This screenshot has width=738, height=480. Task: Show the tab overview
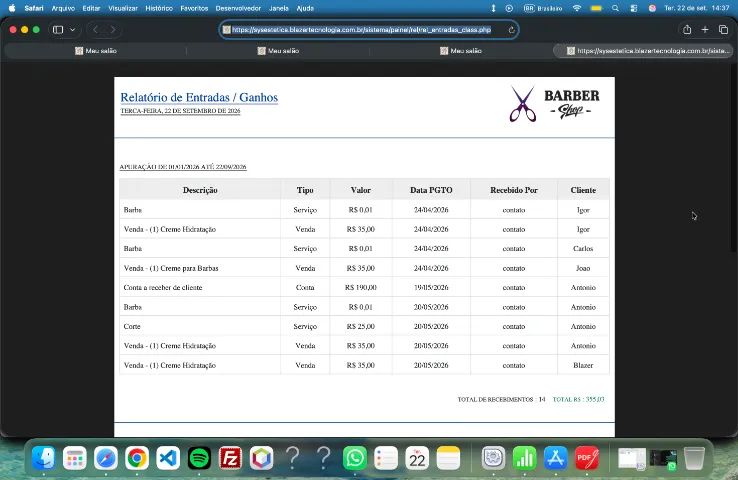[x=723, y=30]
